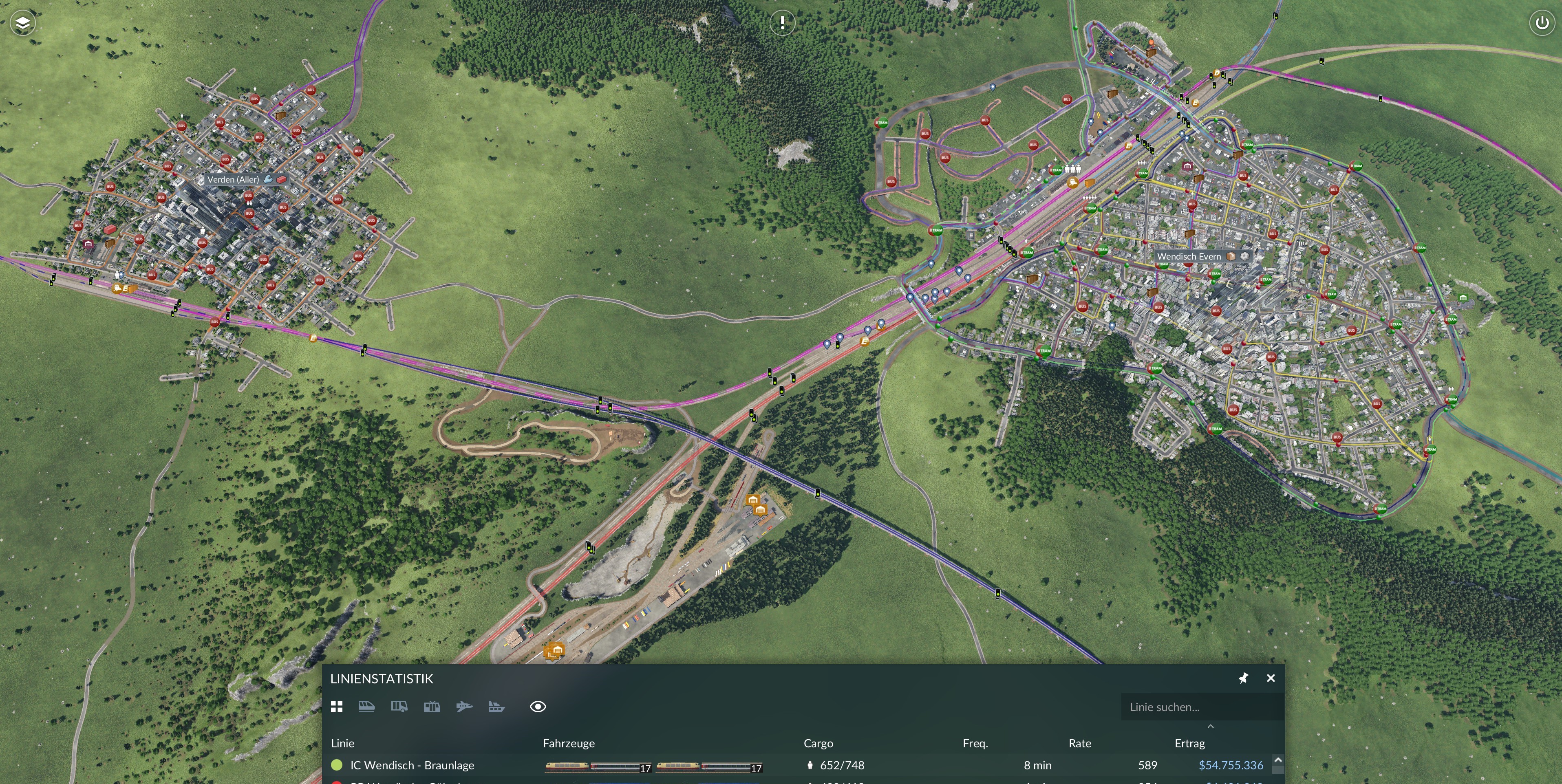Filter line statistics by ships
This screenshot has width=1562, height=784.
tap(496, 707)
